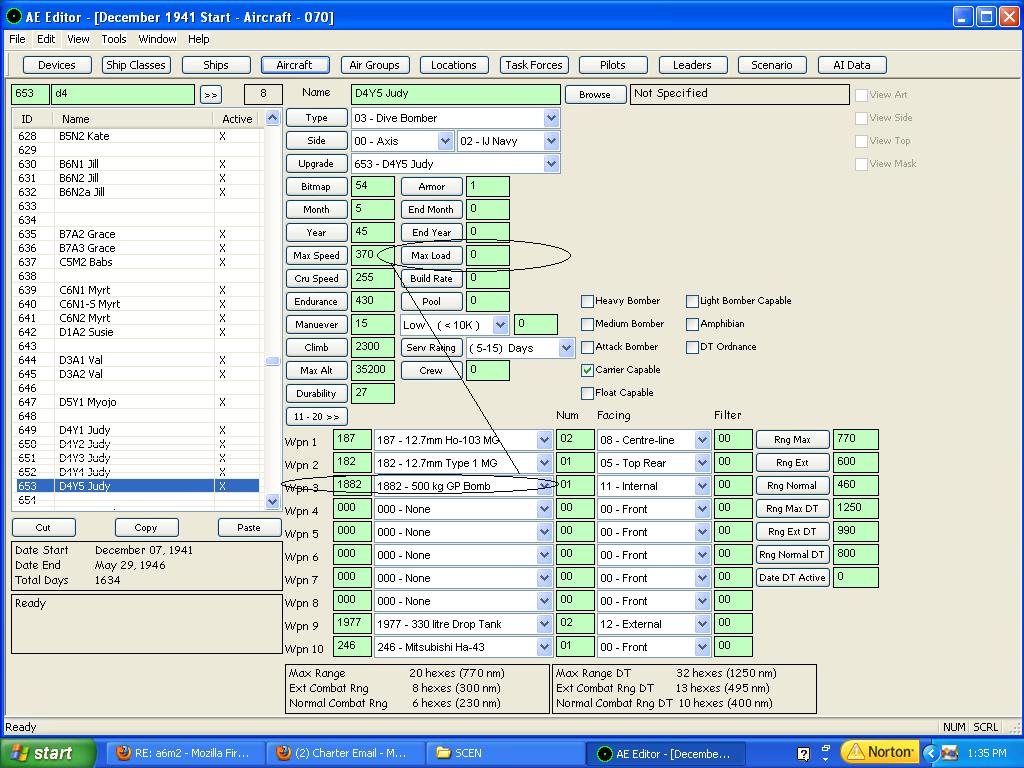
Task: Click the Paste button
Action: [x=249, y=528]
